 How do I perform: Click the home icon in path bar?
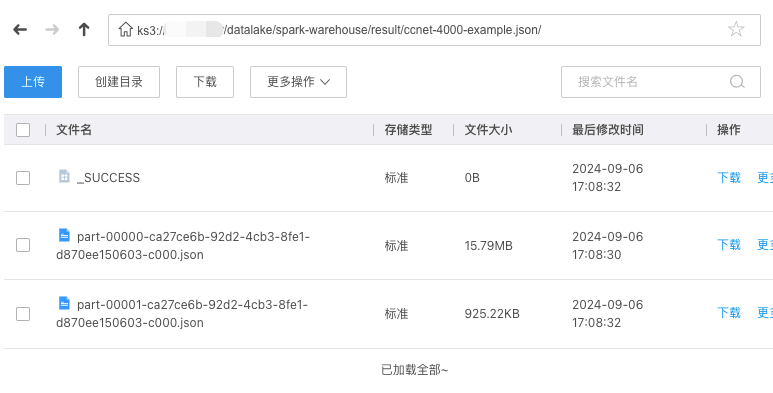point(125,30)
